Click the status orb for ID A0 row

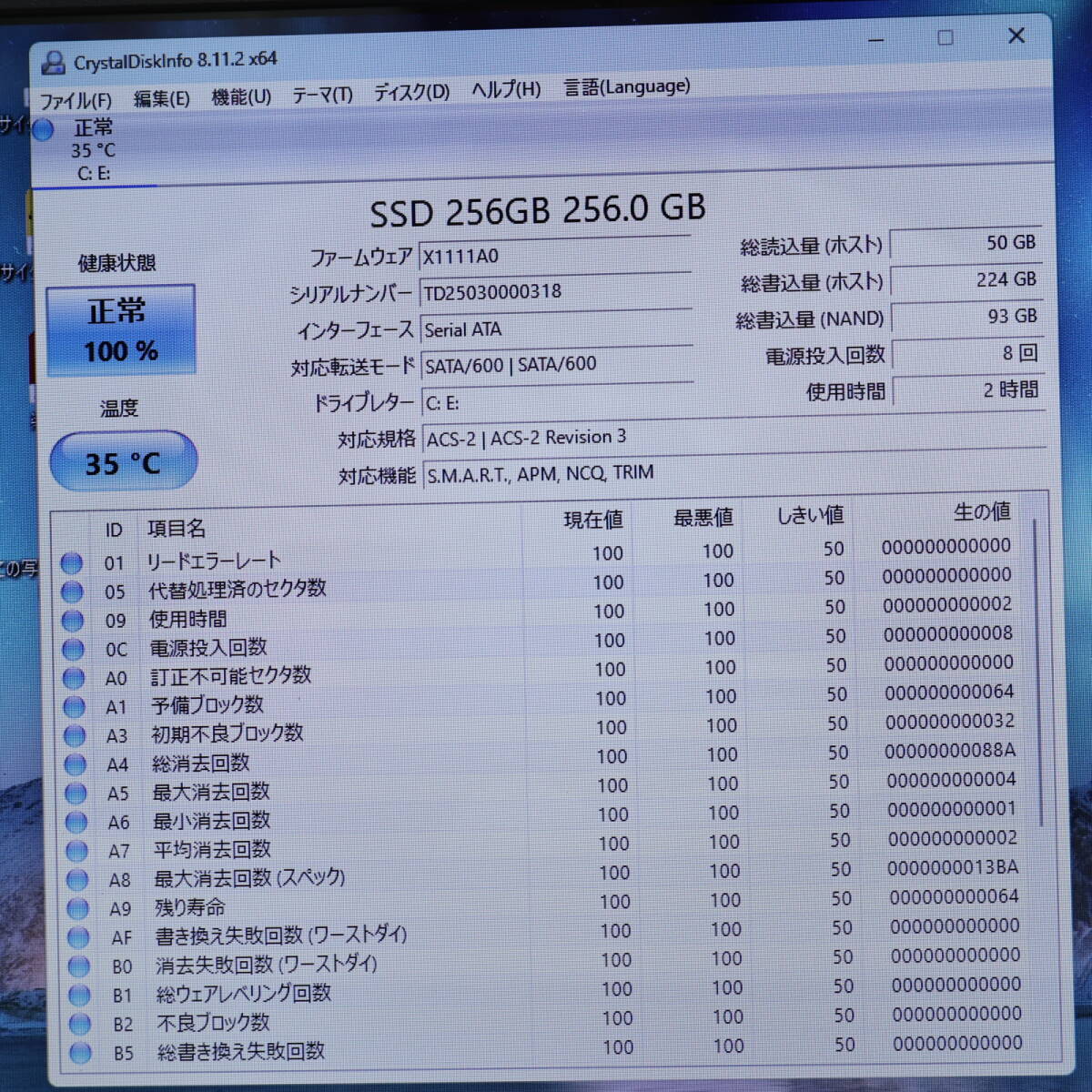click(x=75, y=679)
